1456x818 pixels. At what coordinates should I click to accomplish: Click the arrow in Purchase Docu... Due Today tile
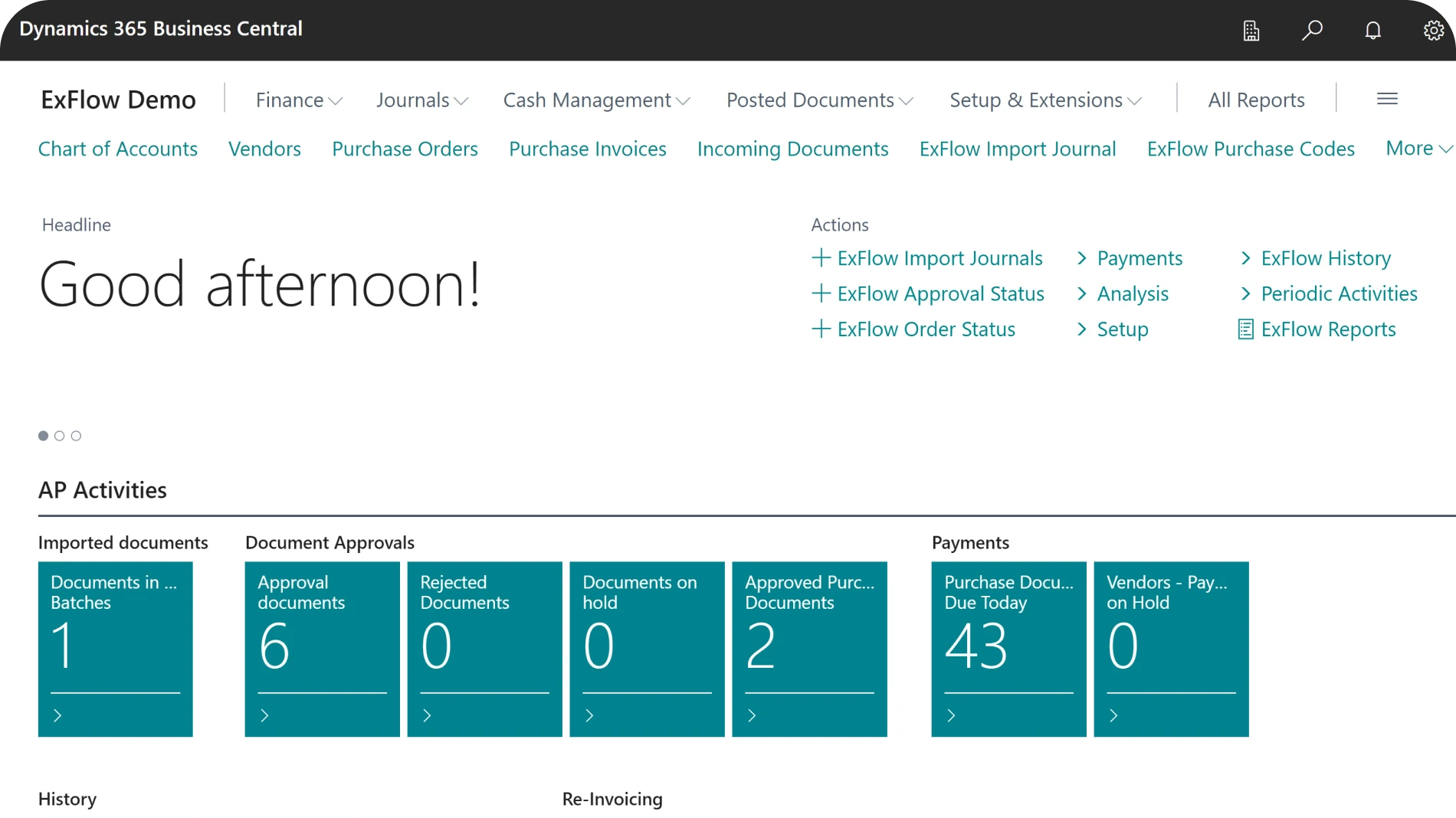951,715
